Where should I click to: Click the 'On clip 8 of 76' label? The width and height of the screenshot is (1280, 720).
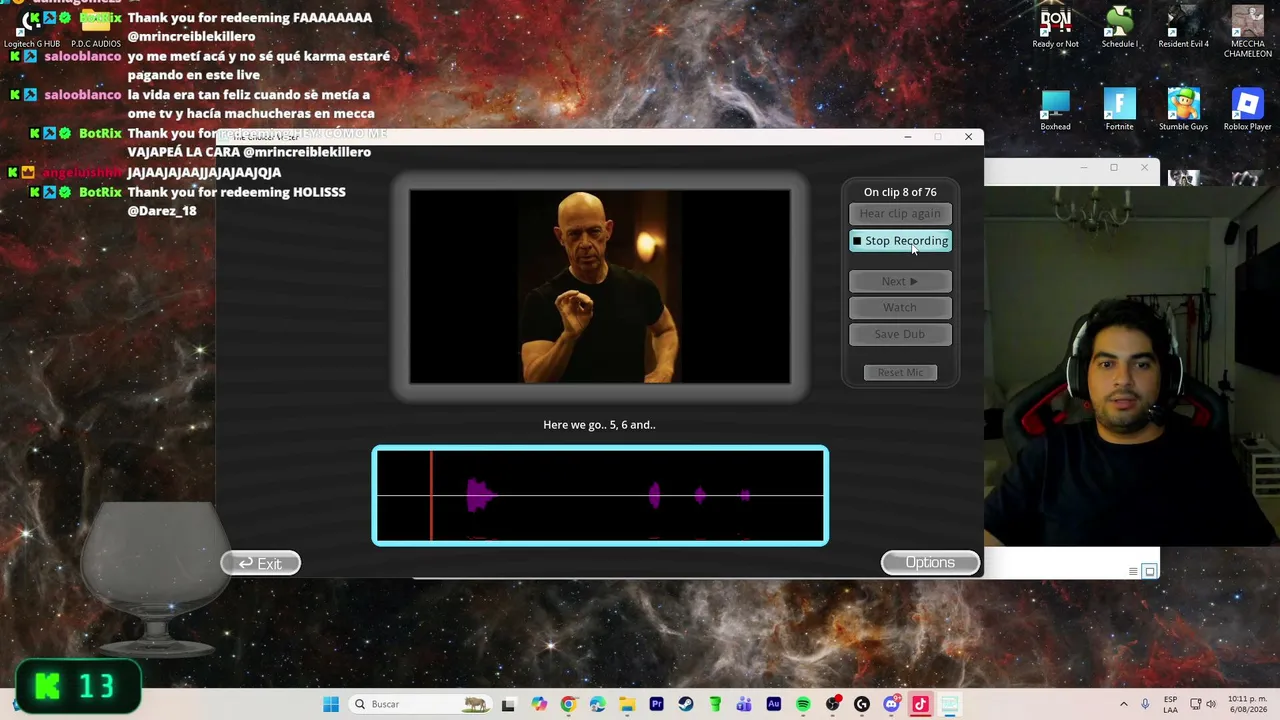(x=900, y=192)
